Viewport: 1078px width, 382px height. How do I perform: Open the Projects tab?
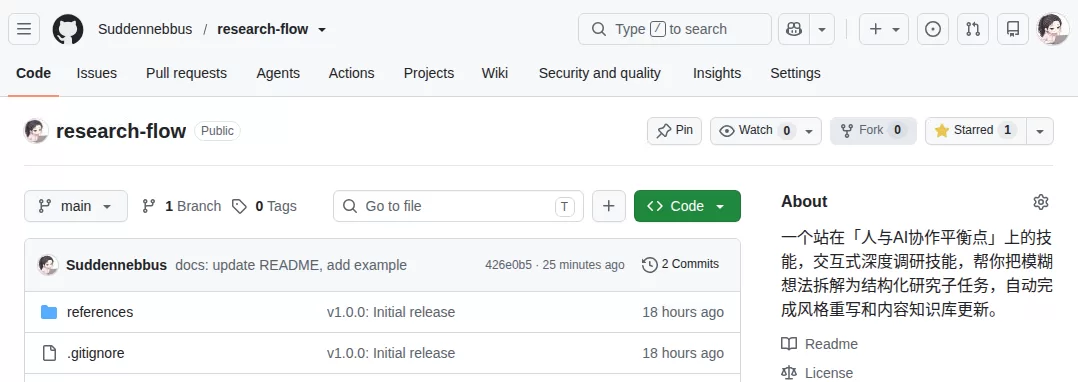coord(429,73)
